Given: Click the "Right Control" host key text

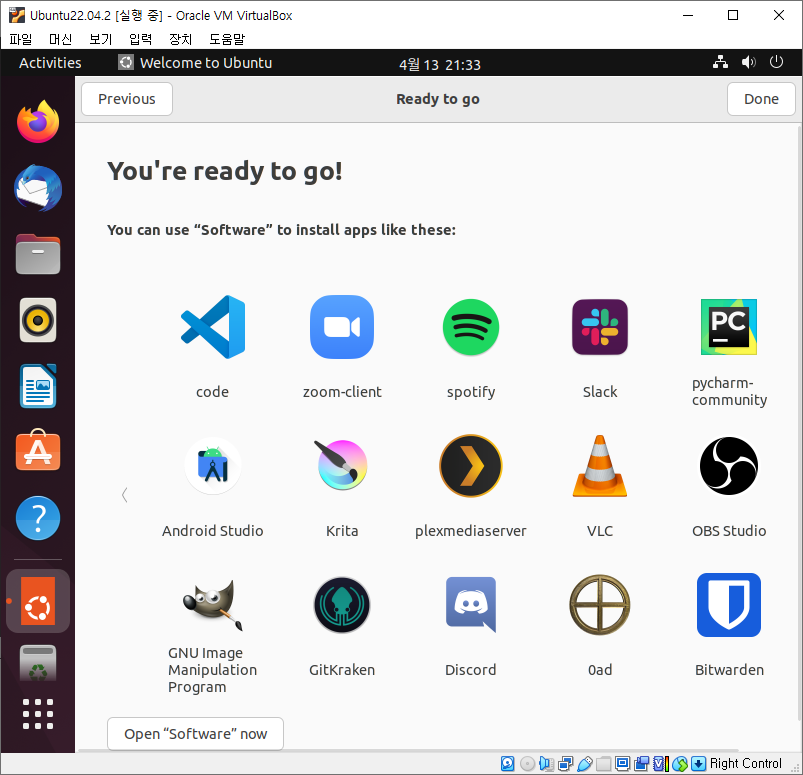Looking at the screenshot, I should click(746, 764).
